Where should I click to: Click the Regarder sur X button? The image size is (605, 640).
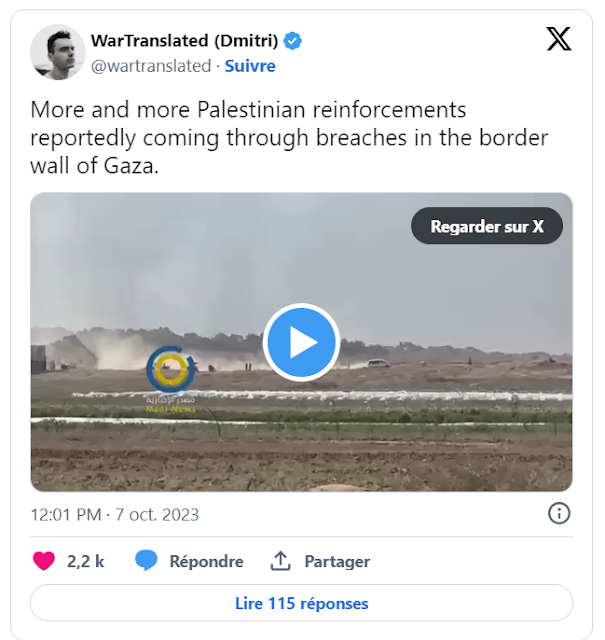(487, 226)
